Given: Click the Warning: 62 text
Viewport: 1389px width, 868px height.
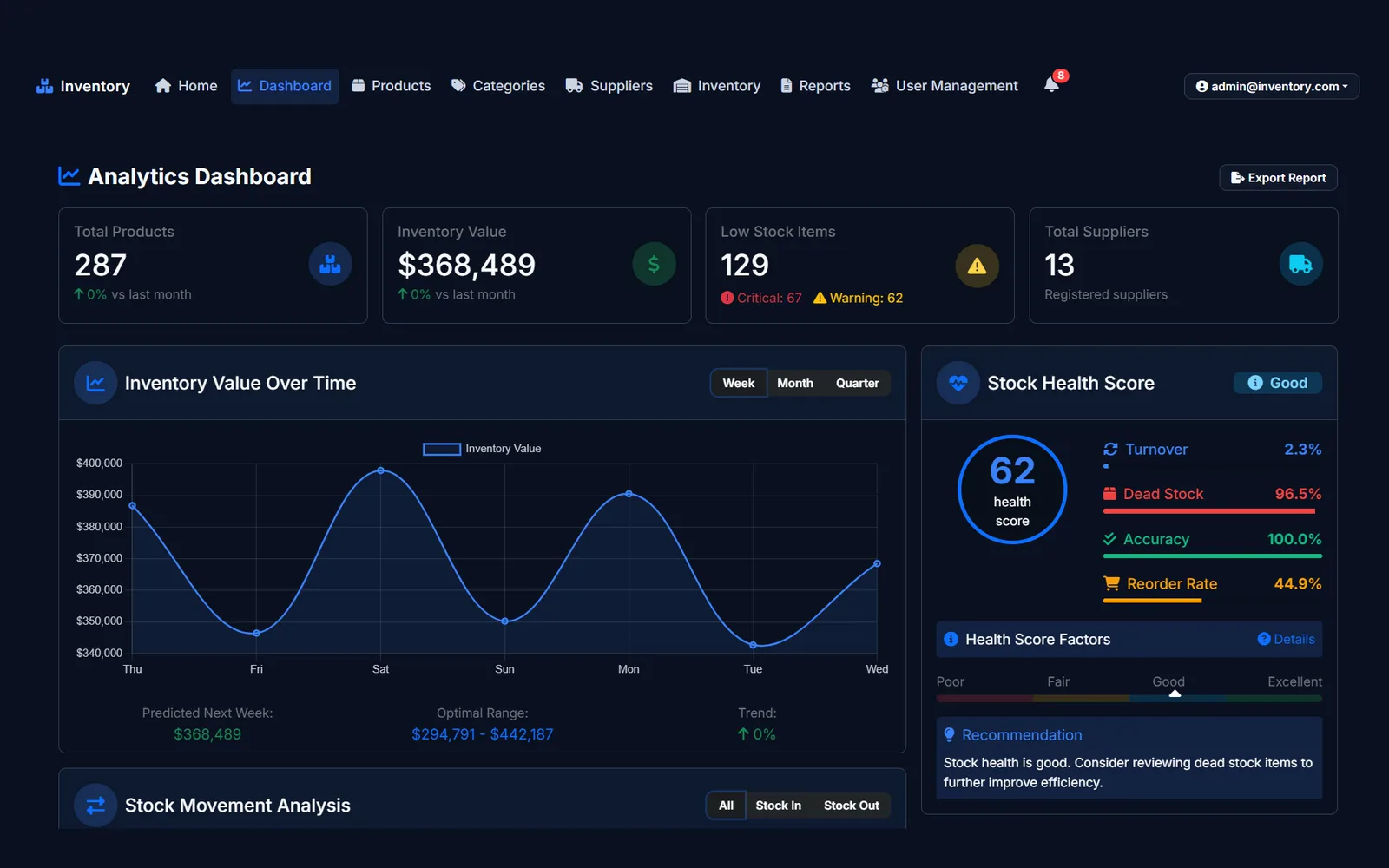Looking at the screenshot, I should click(x=866, y=298).
